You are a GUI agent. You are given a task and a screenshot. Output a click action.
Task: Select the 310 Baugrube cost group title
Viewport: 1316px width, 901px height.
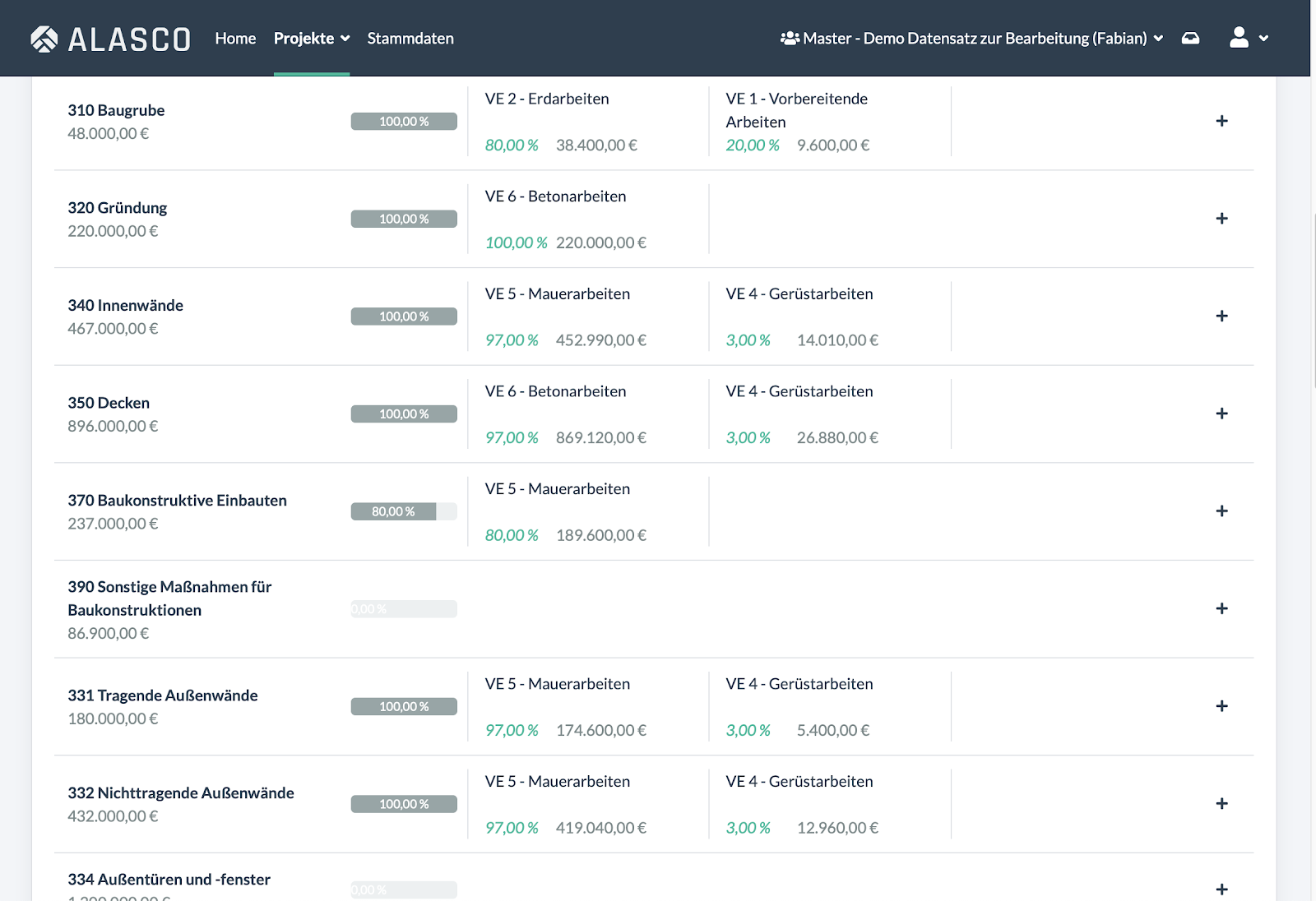[116, 110]
